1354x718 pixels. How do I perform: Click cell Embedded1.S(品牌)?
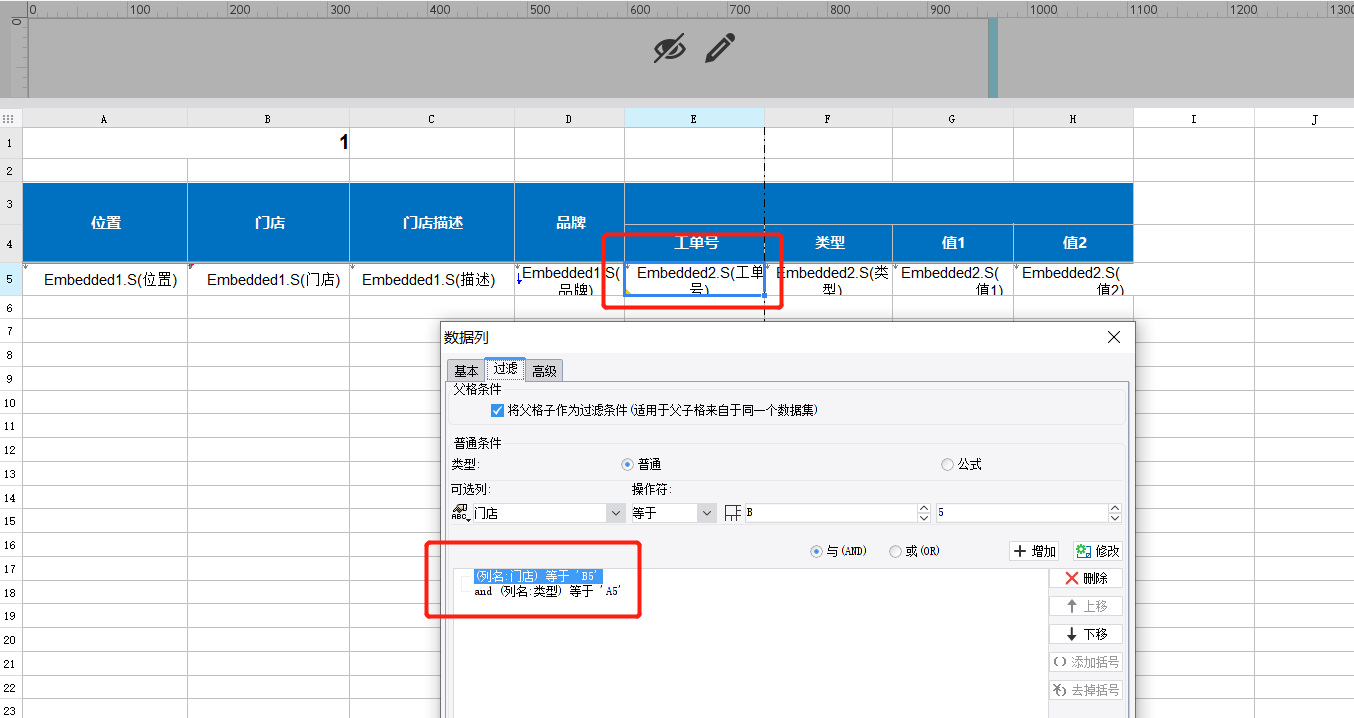tap(569, 279)
